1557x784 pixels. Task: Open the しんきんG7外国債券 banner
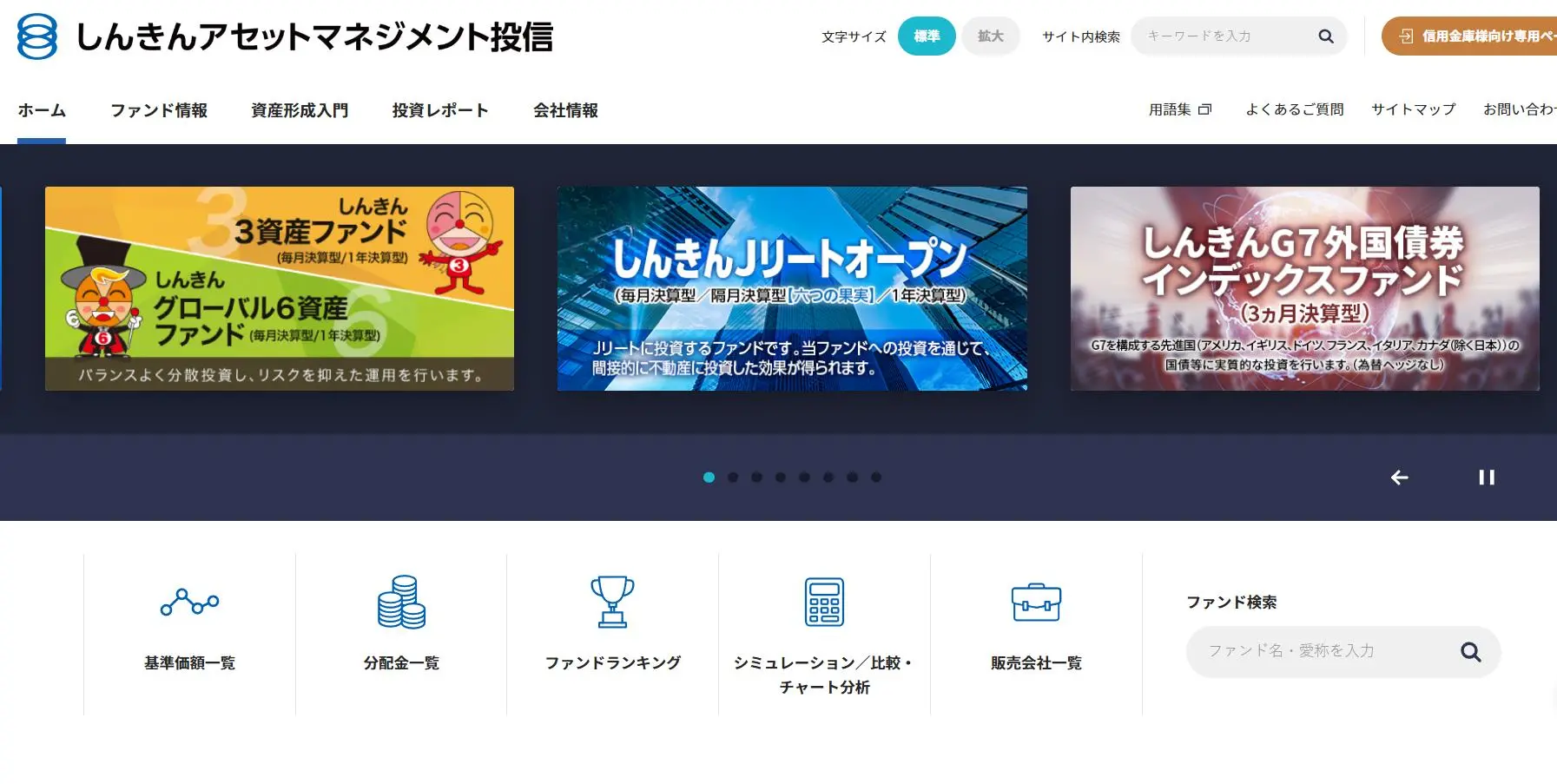coord(1305,288)
